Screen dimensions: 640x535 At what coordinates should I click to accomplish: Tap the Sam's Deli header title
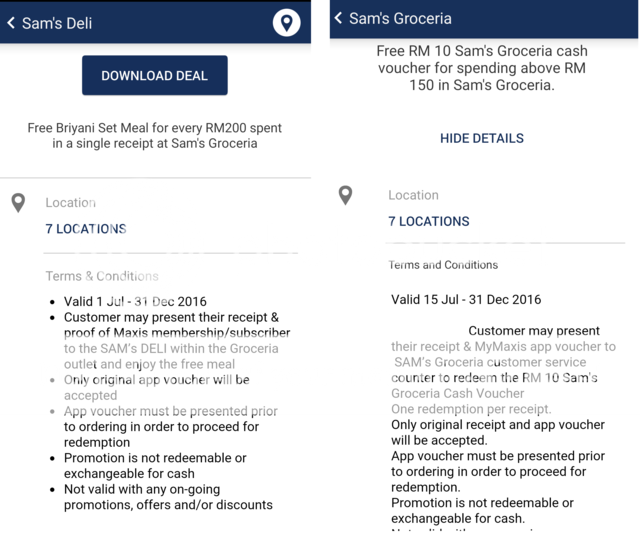(x=63, y=22)
